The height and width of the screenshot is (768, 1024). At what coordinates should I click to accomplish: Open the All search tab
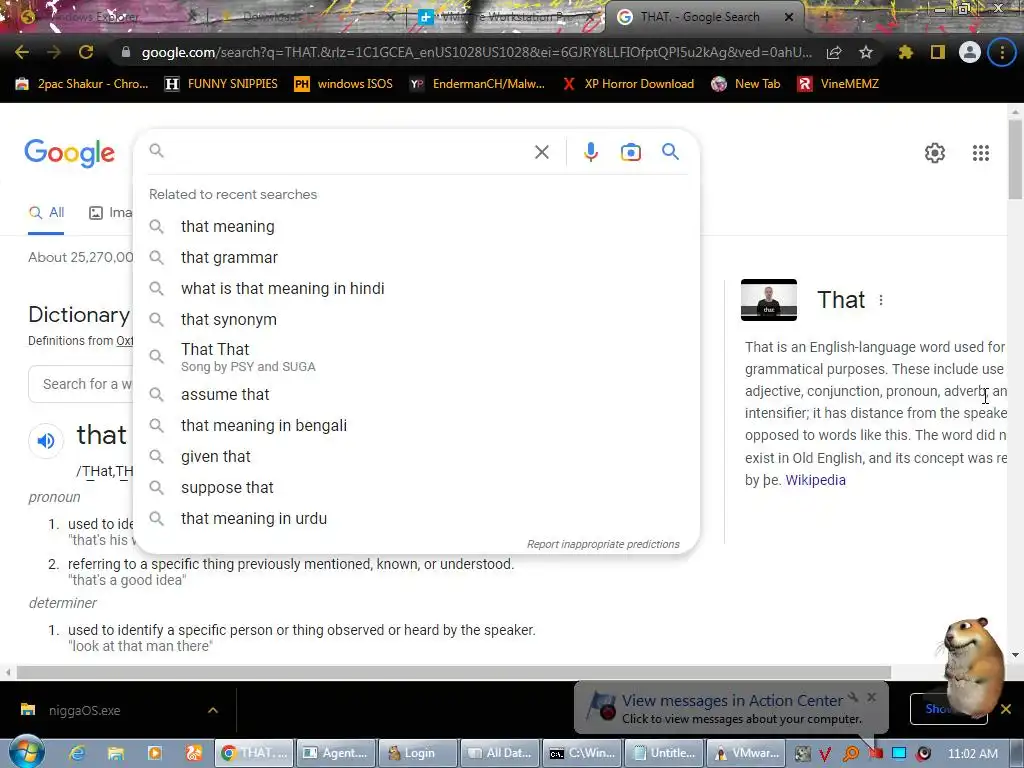[46, 212]
